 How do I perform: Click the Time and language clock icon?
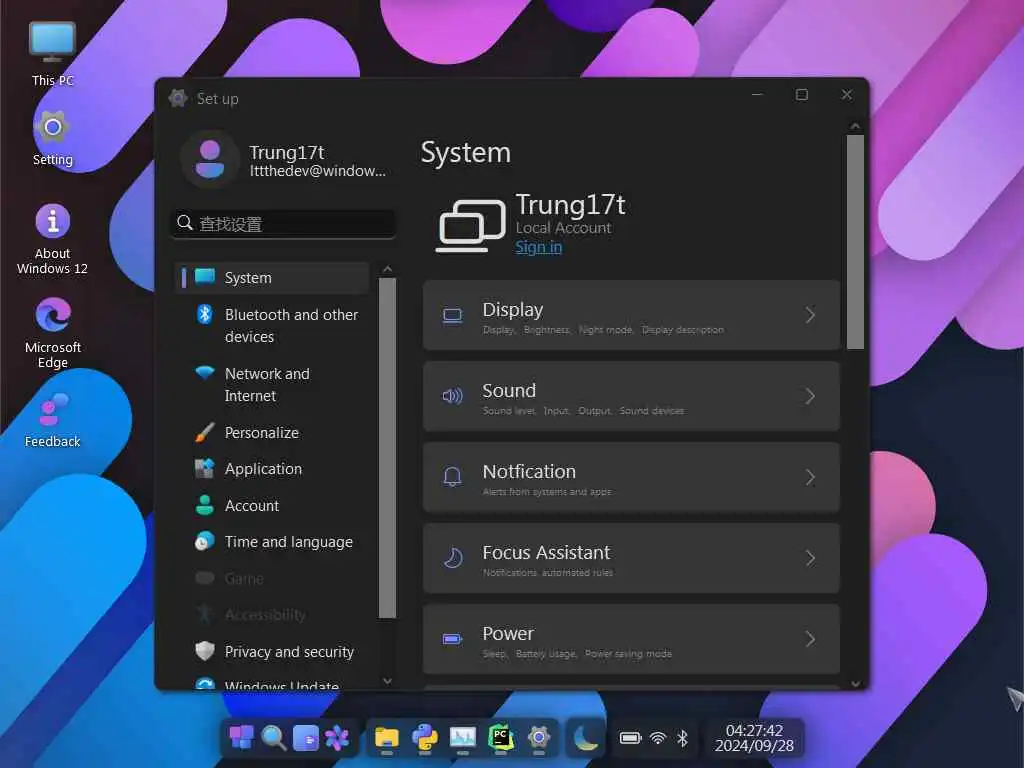pyautogui.click(x=204, y=541)
